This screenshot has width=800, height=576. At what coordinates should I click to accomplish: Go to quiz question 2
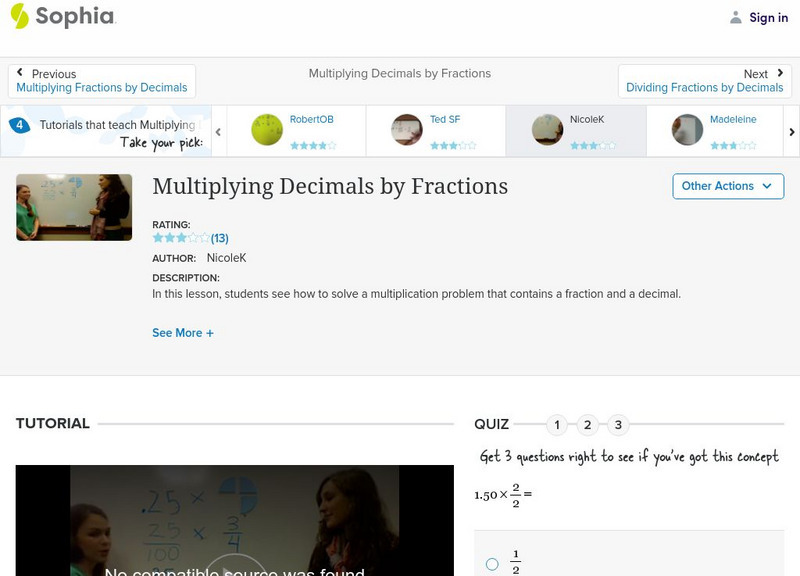(x=588, y=425)
